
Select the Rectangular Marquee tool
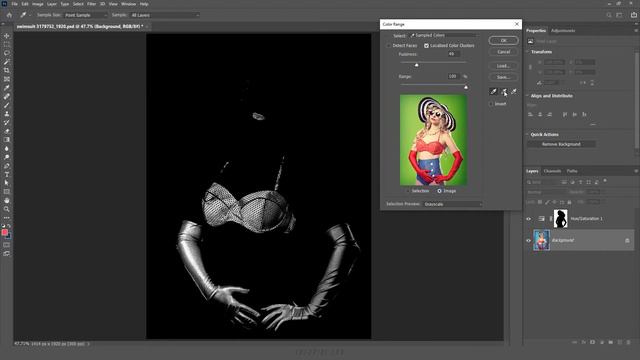7,44
